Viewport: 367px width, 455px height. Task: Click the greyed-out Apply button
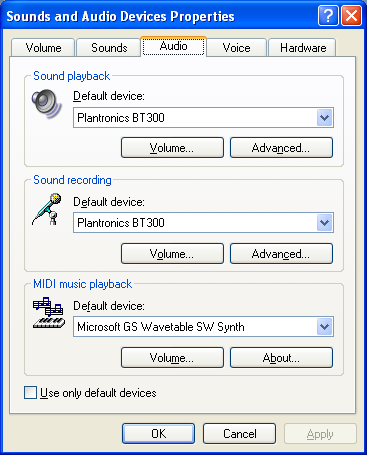click(320, 434)
